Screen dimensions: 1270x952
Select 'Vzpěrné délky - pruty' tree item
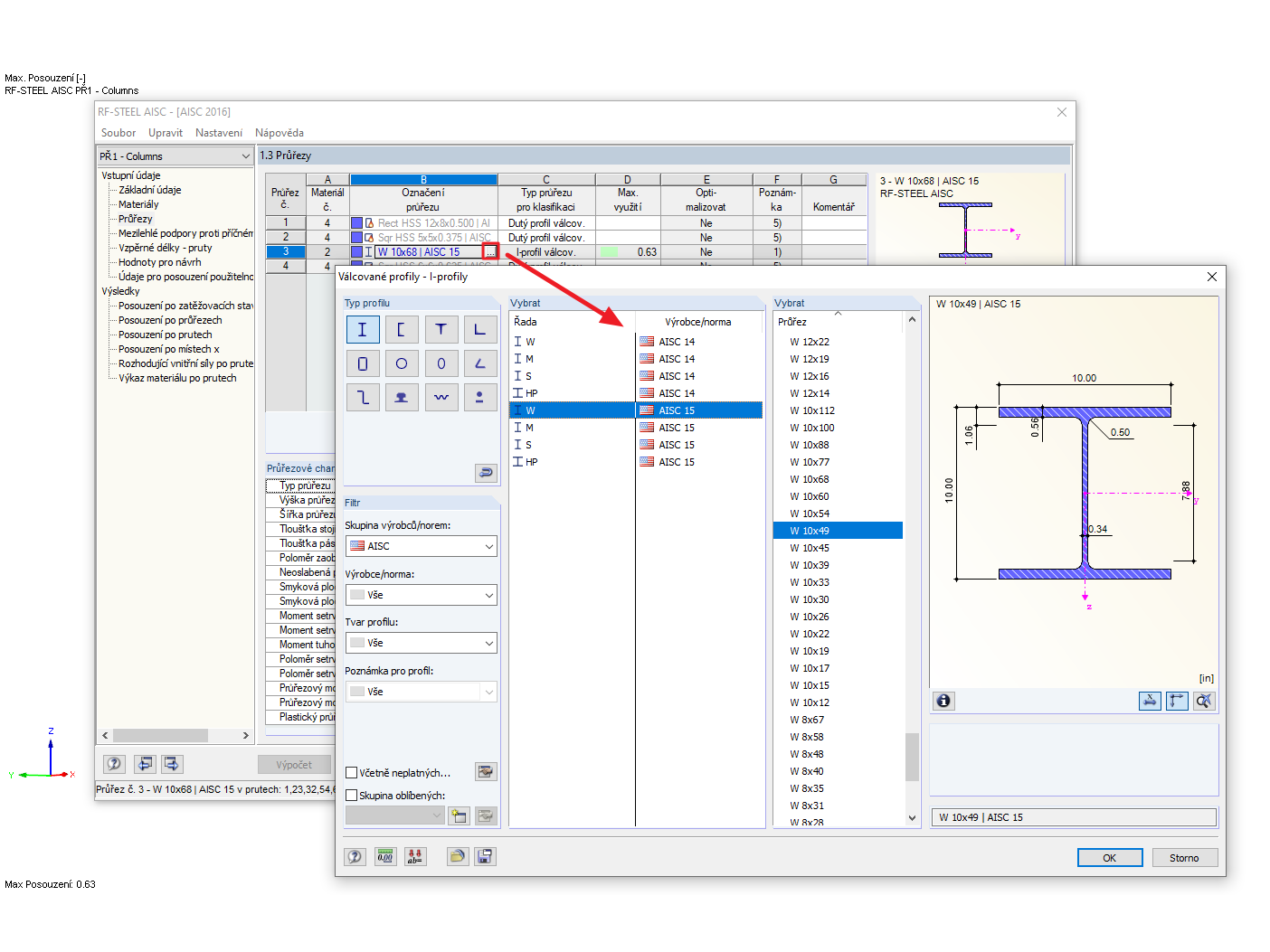[166, 248]
